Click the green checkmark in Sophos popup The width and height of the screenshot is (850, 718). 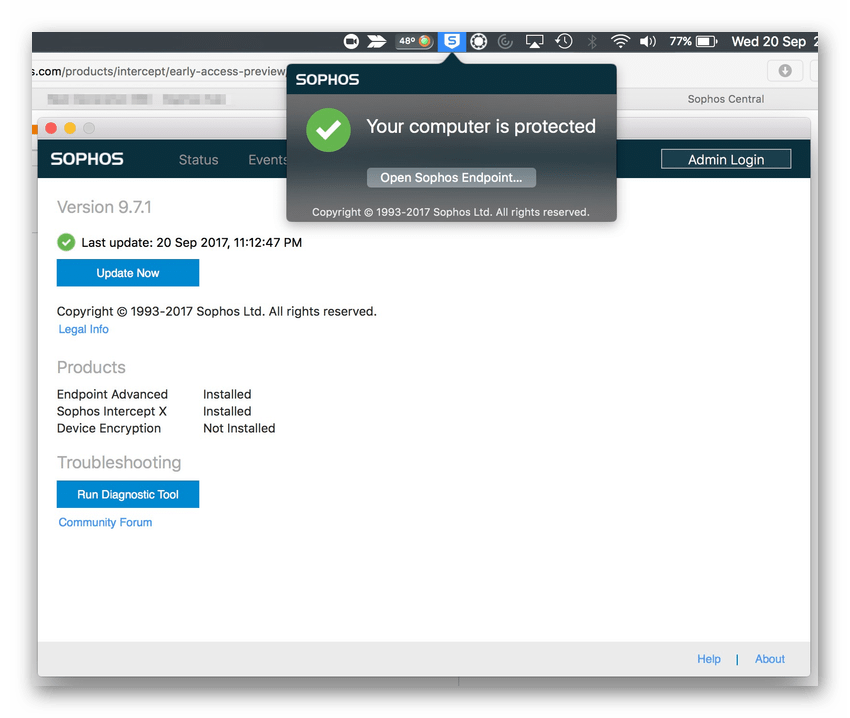[x=329, y=130]
